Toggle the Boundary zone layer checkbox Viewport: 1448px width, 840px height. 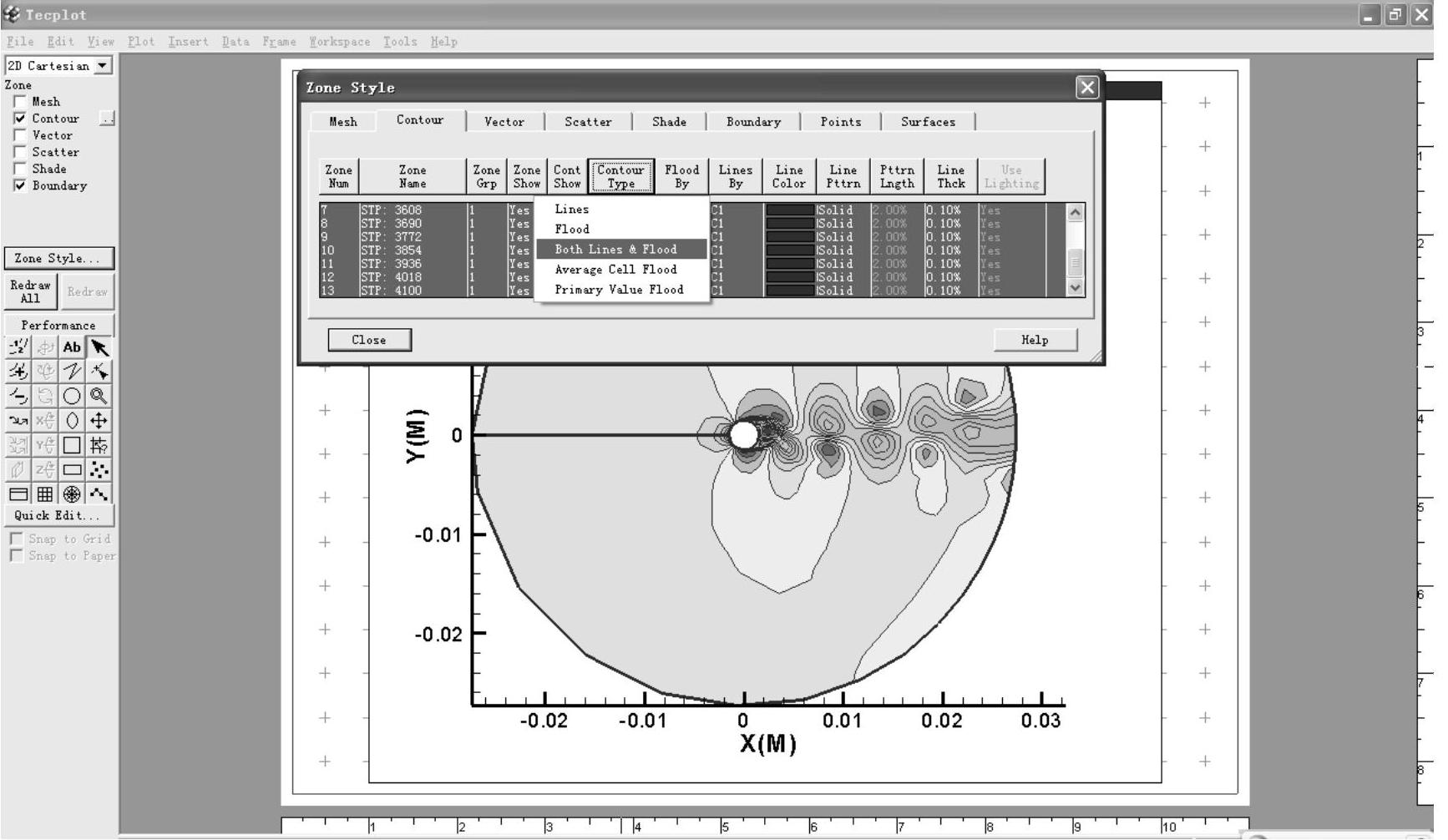point(20,185)
